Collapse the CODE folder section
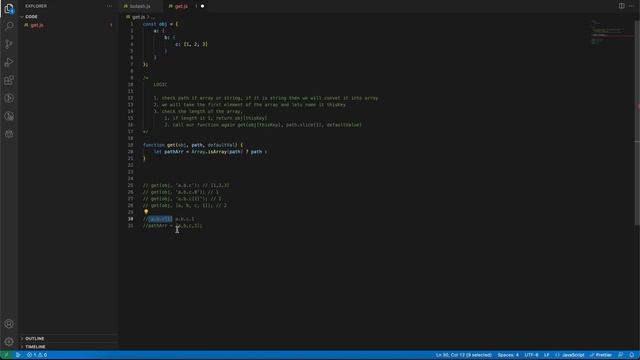 click(x=31, y=17)
